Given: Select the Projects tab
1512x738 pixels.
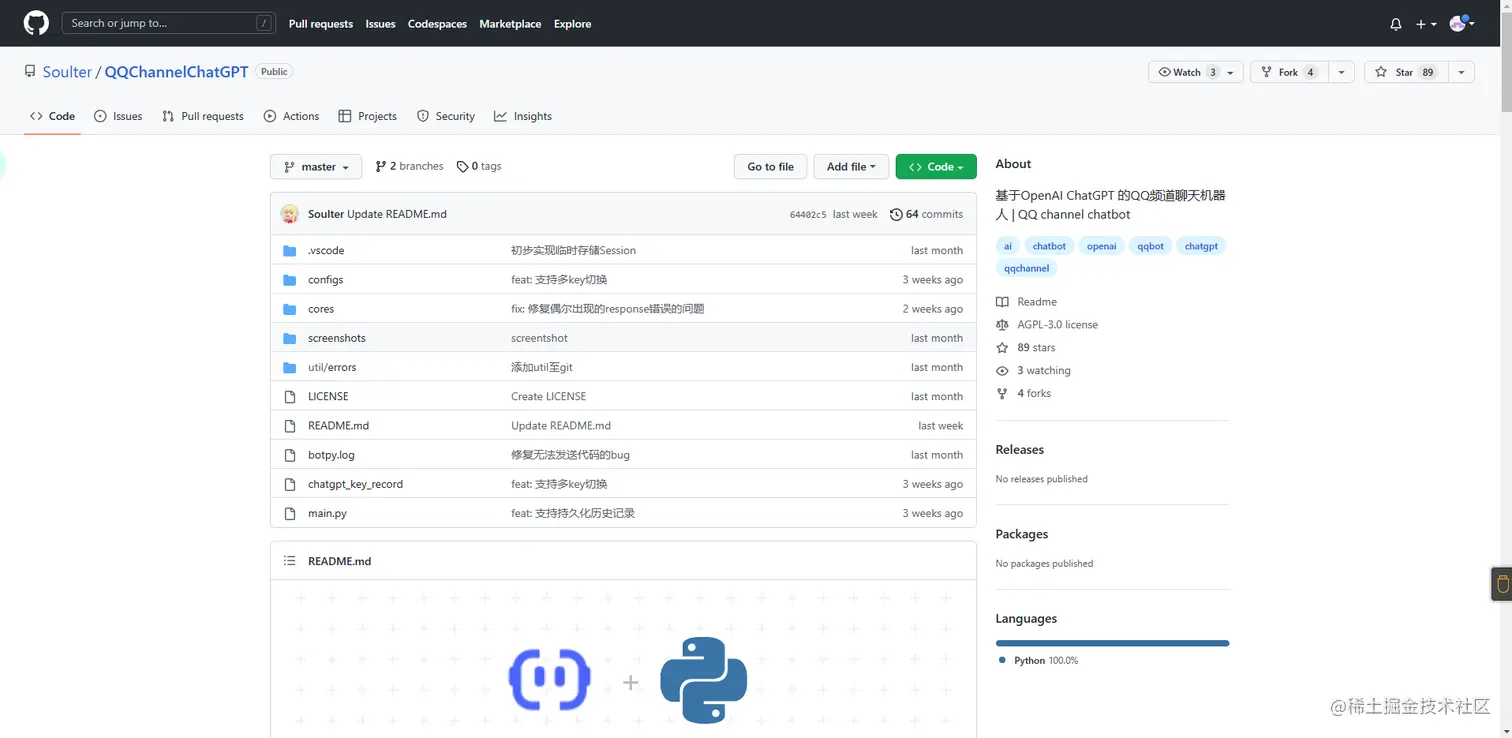Looking at the screenshot, I should (x=367, y=116).
